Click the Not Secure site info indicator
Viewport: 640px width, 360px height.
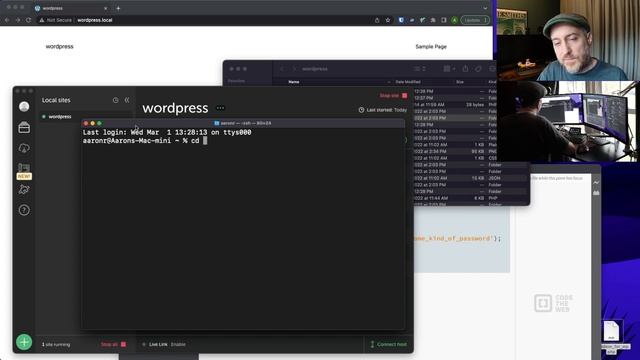tap(56, 20)
